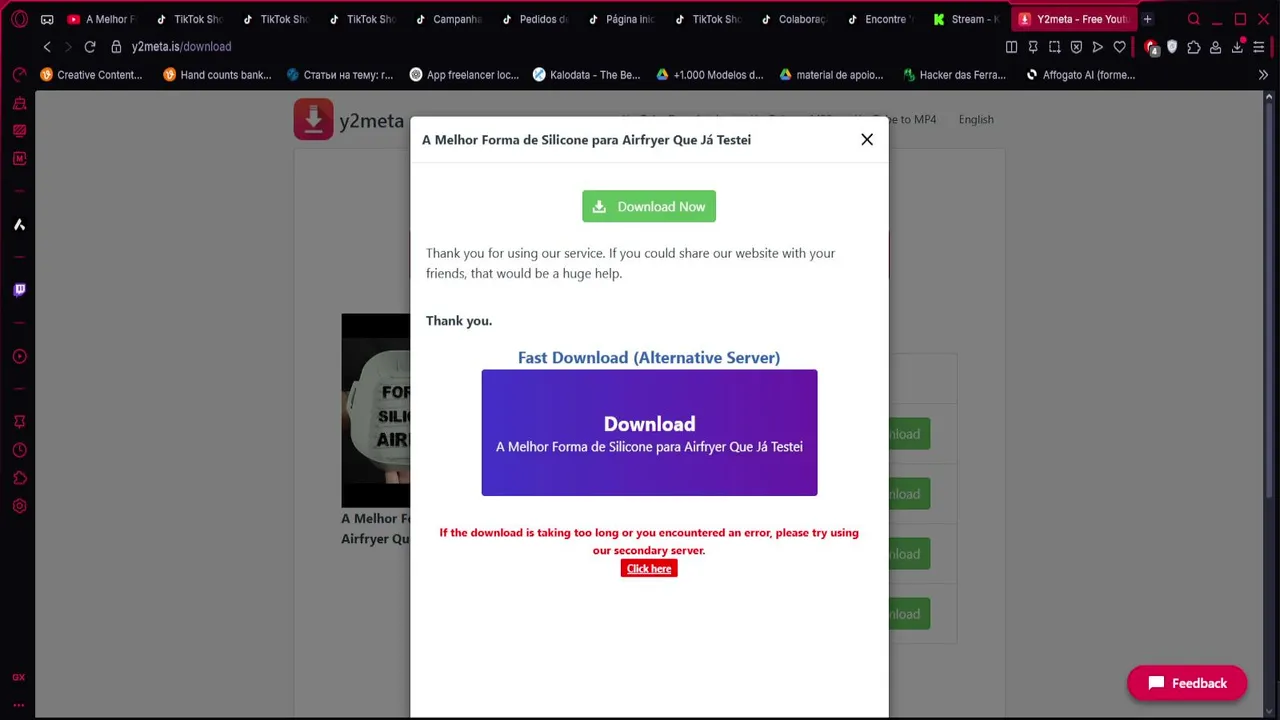The height and width of the screenshot is (720, 1280).
Task: Open the GX Corner gamepad icon
Action: pyautogui.click(x=47, y=19)
